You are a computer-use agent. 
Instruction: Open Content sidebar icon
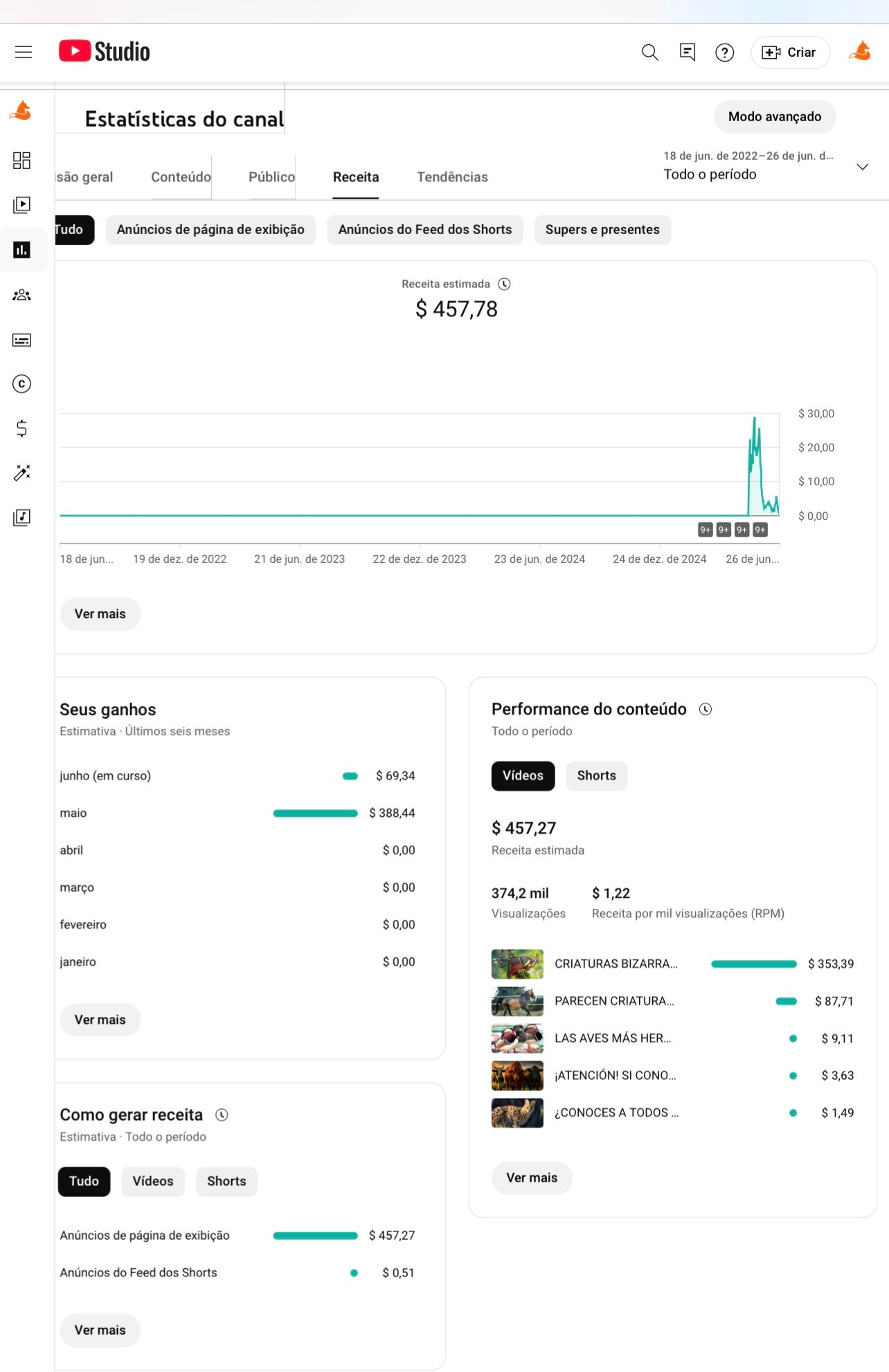click(x=22, y=205)
